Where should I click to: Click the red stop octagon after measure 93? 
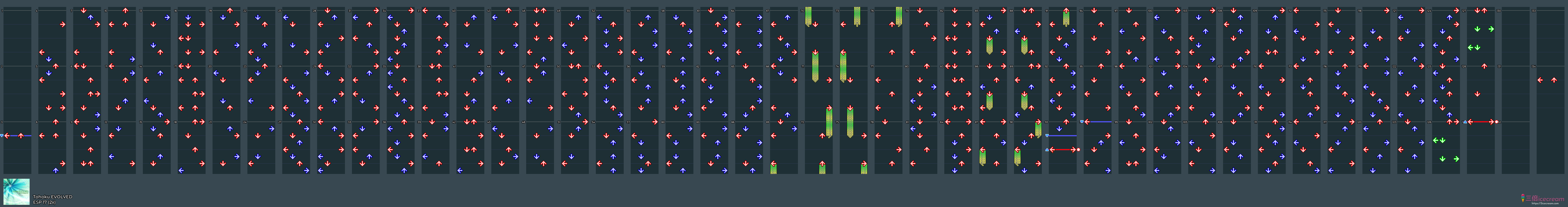pyautogui.click(x=1079, y=150)
